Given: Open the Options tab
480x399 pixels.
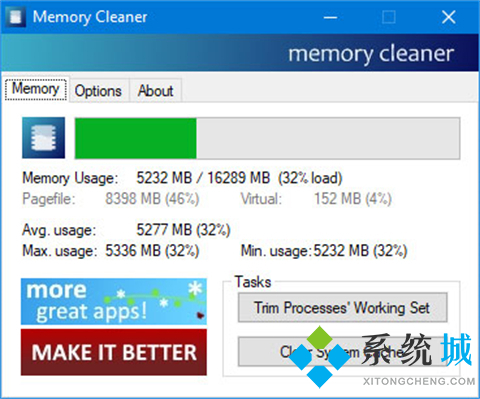Looking at the screenshot, I should click(x=98, y=91).
